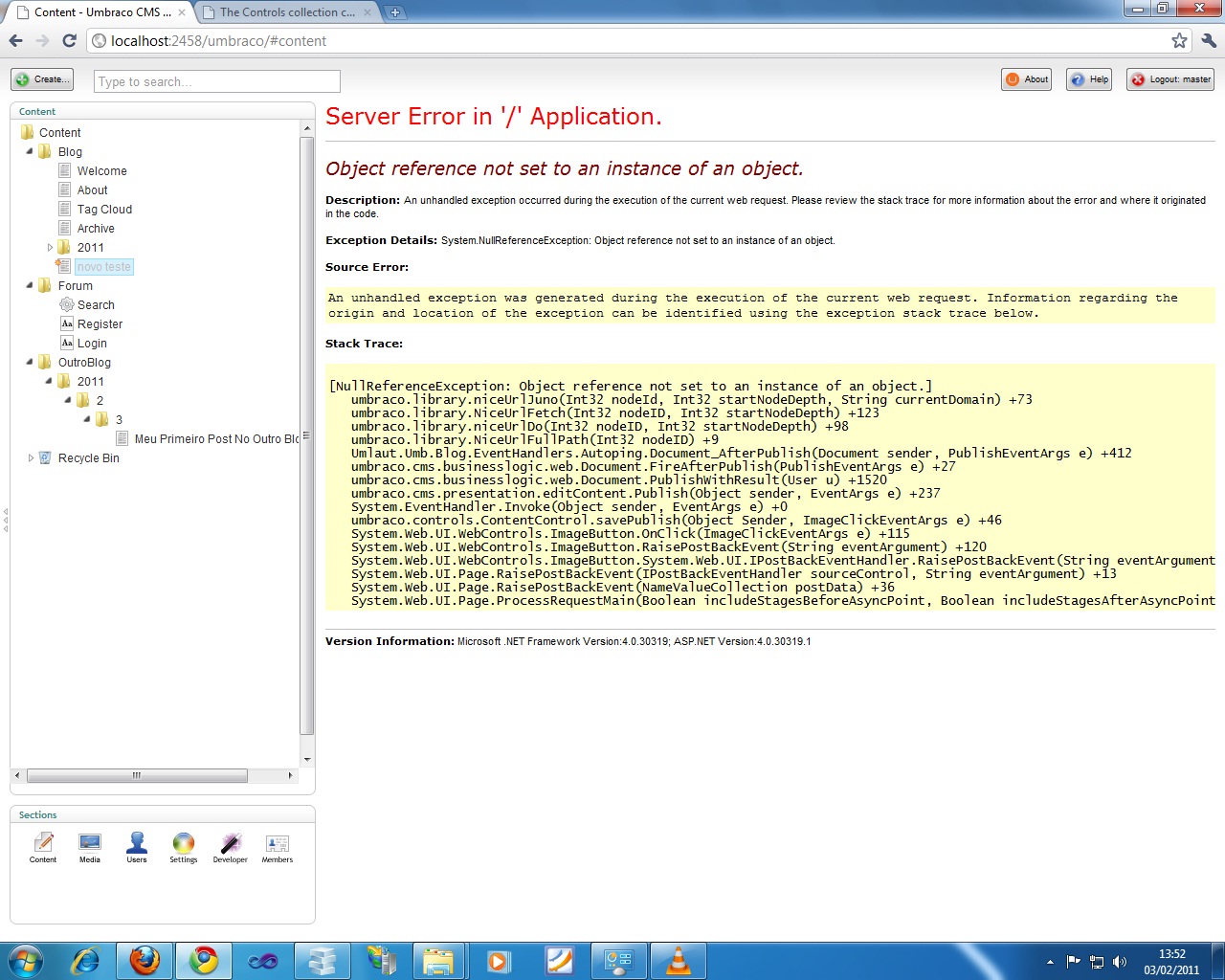Click the tree's vertical scrollbar
This screenshot has width=1225, height=980.
pos(307,435)
